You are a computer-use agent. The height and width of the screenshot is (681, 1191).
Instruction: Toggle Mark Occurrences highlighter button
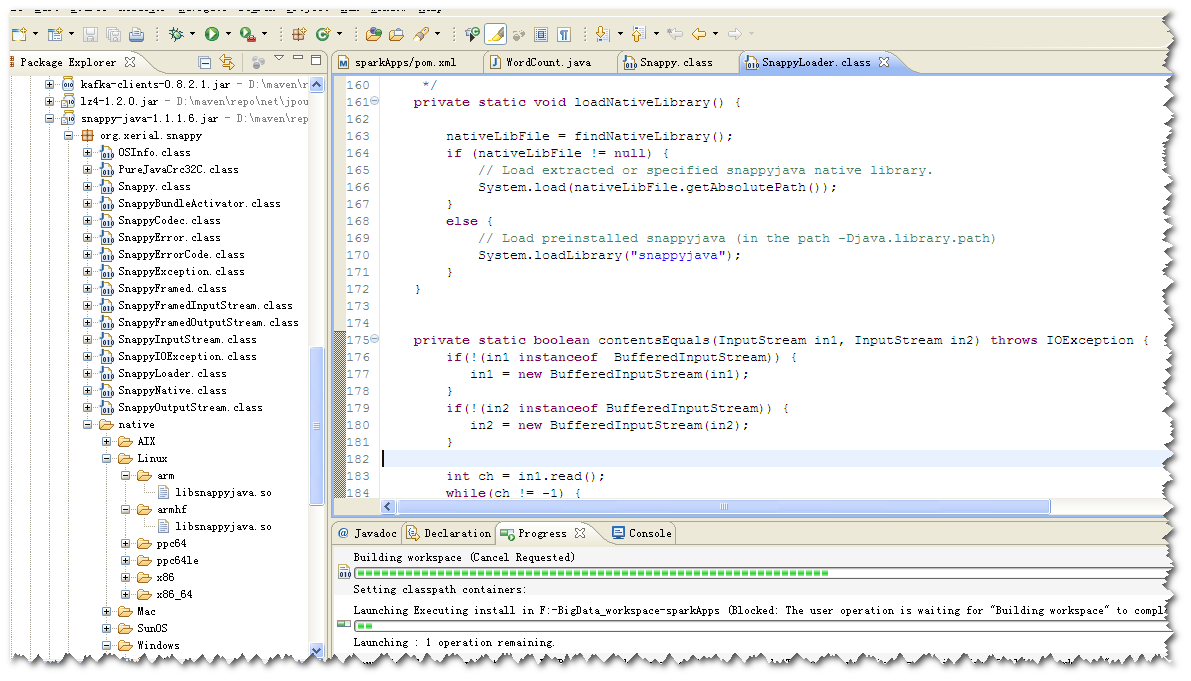click(x=495, y=34)
